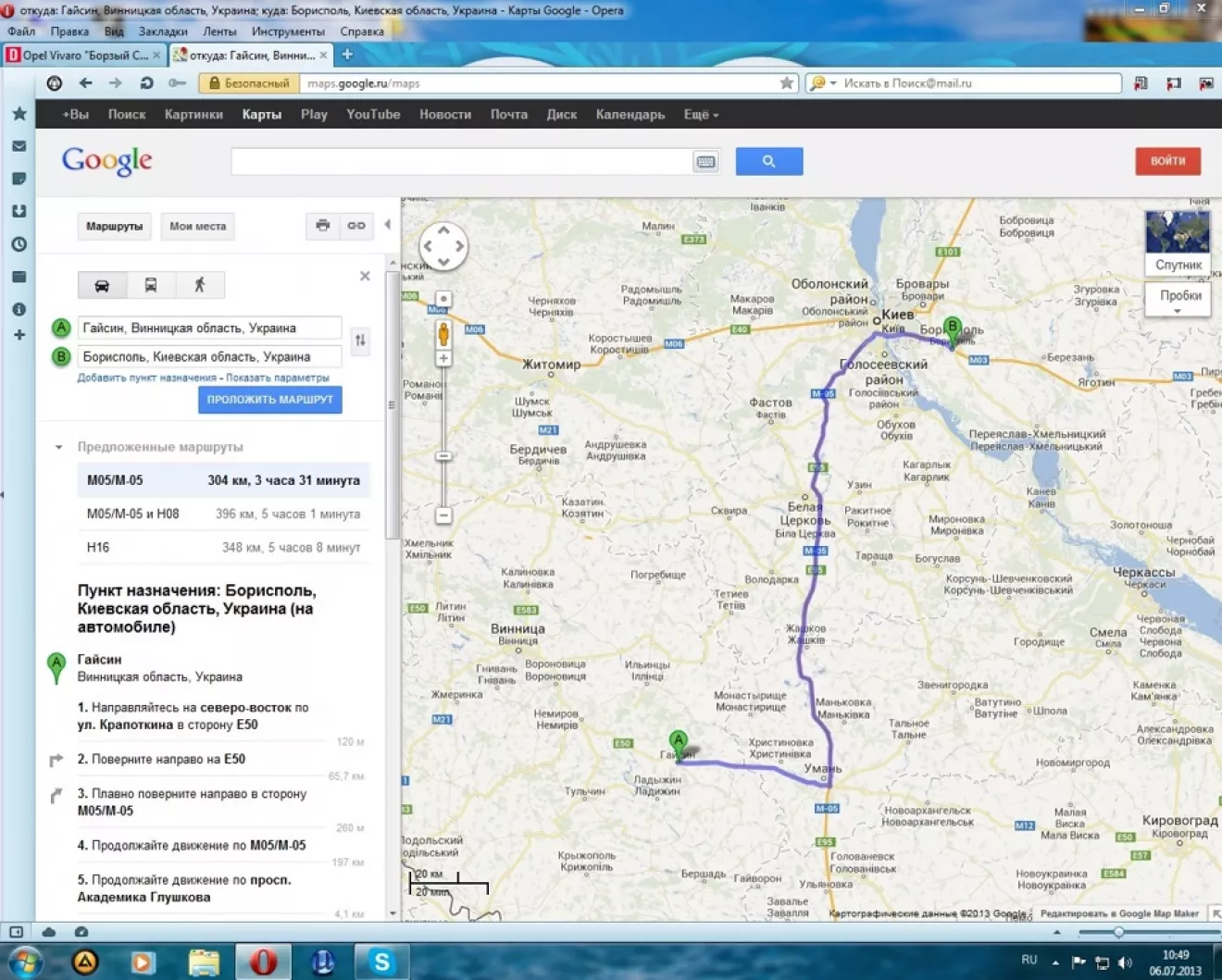Zoom in with the plus button

point(443,358)
